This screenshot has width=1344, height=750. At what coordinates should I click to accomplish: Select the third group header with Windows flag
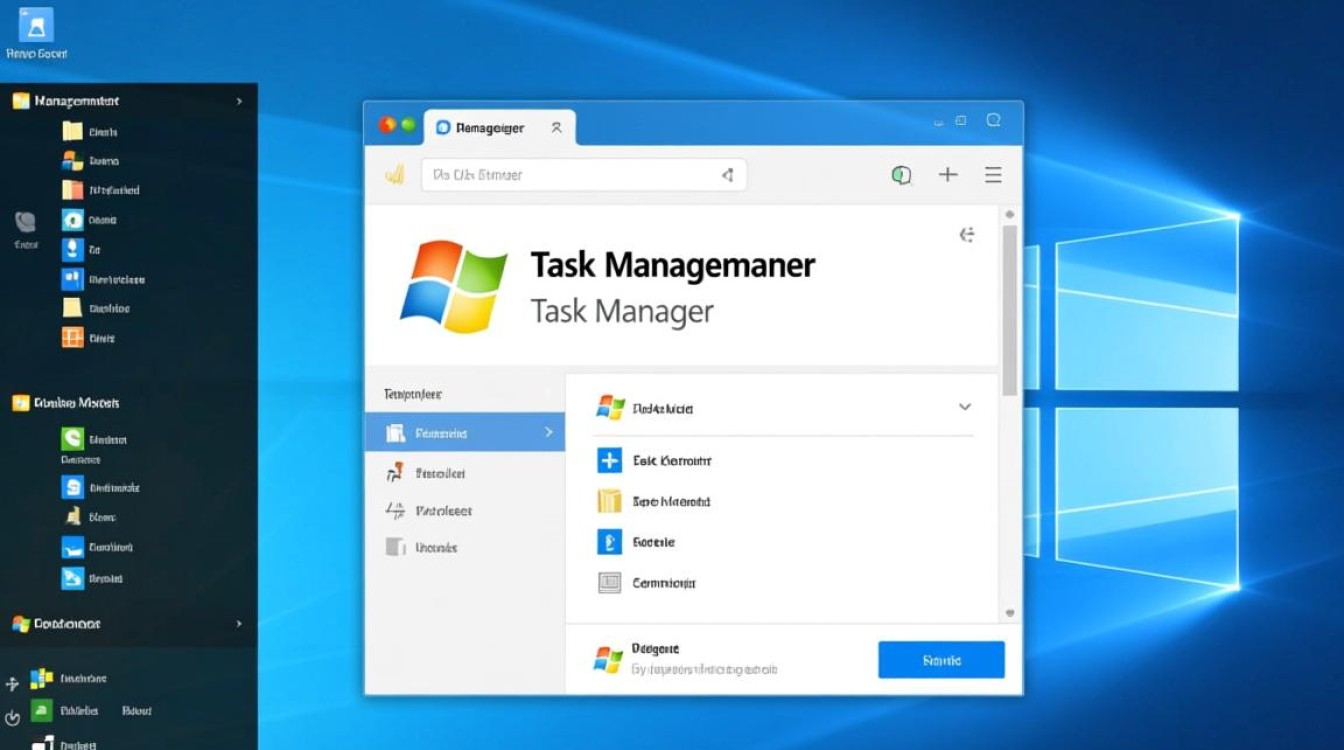coord(128,624)
